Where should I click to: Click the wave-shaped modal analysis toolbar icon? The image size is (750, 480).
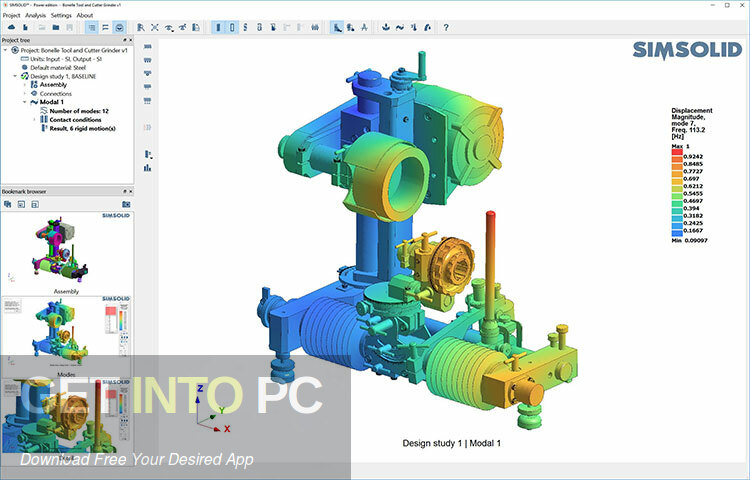pos(399,28)
